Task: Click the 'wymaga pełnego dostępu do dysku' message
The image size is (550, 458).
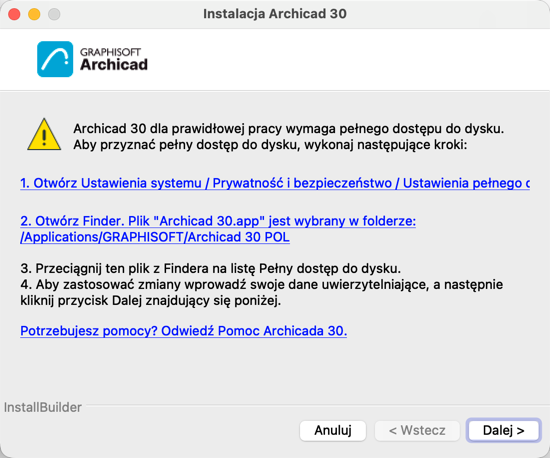Action: [x=288, y=129]
